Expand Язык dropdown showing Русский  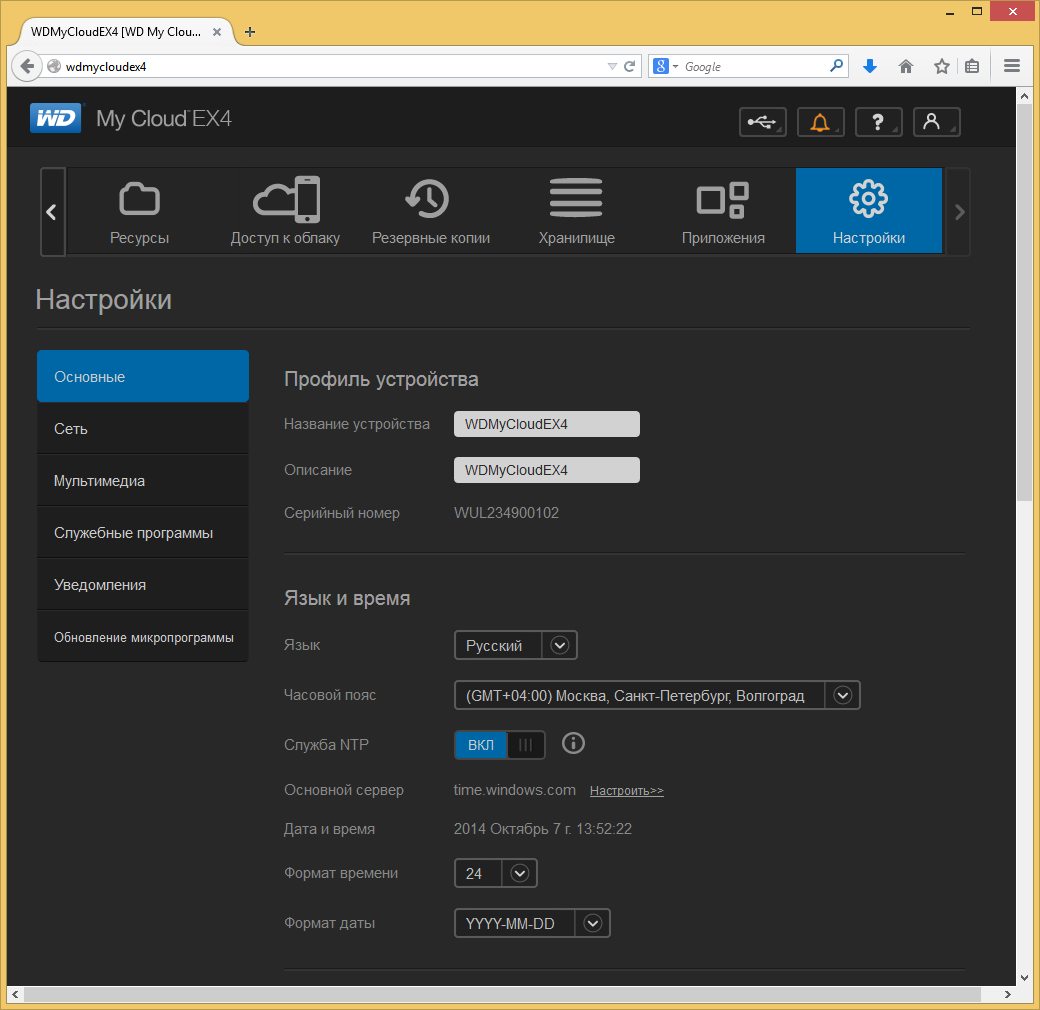click(x=516, y=645)
